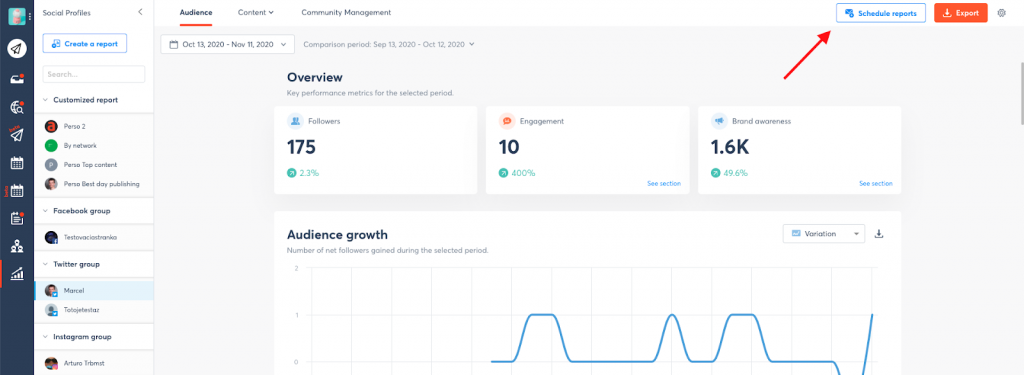Switch to the Audience tab
The height and width of the screenshot is (375, 1024).
click(196, 12)
